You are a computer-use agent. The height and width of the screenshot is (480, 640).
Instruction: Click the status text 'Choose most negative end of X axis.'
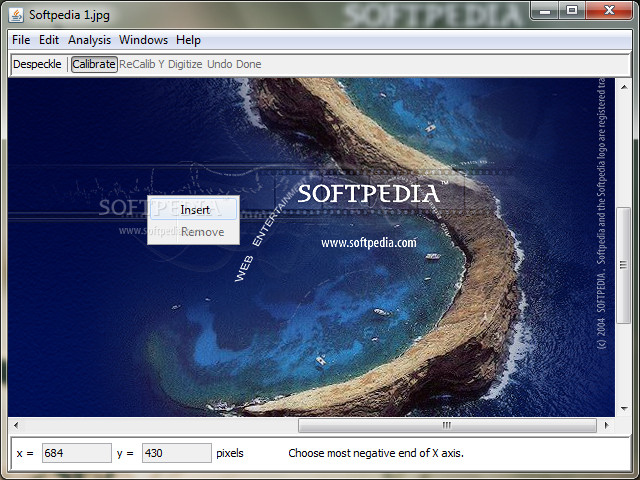pyautogui.click(x=376, y=453)
